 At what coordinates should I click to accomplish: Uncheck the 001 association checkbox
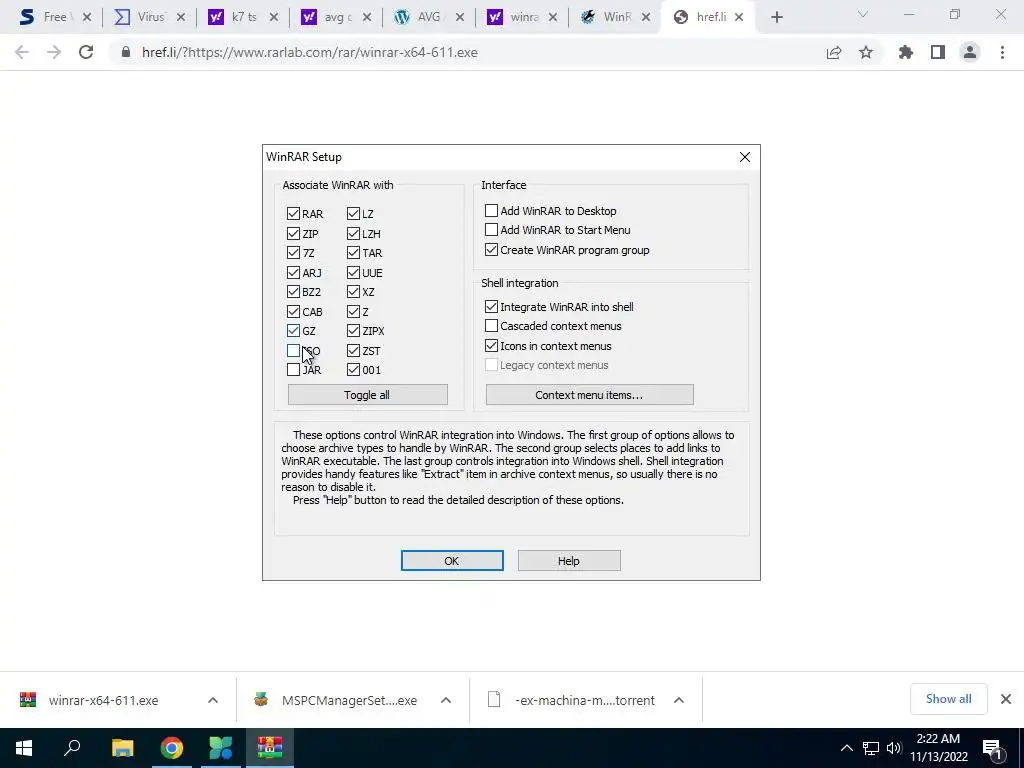[x=353, y=370]
